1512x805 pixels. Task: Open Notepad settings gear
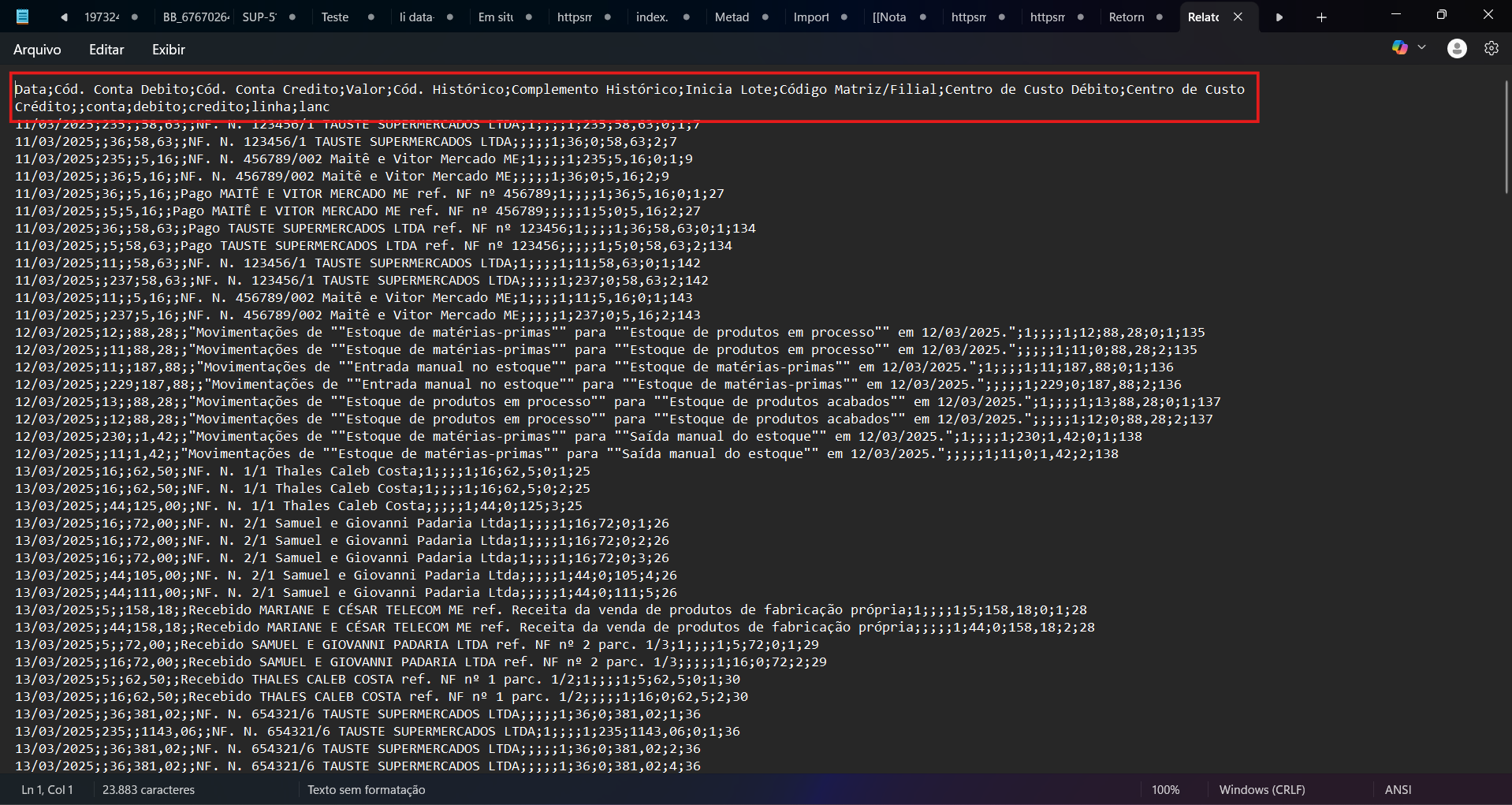click(x=1492, y=49)
